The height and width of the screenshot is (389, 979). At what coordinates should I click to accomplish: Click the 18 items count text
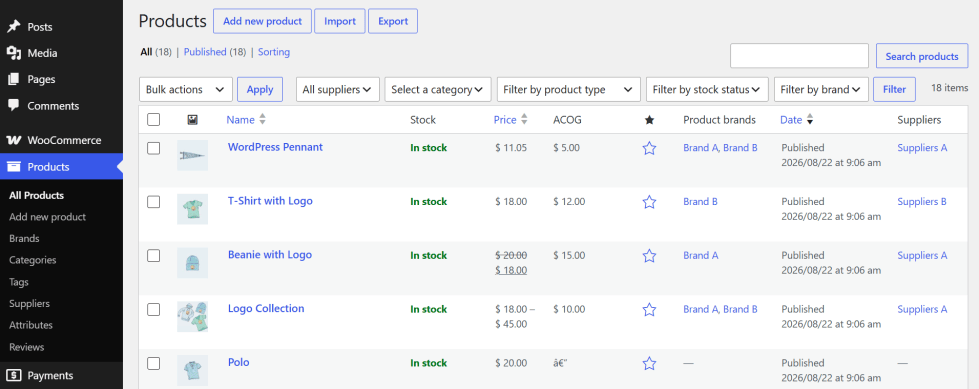pos(949,88)
